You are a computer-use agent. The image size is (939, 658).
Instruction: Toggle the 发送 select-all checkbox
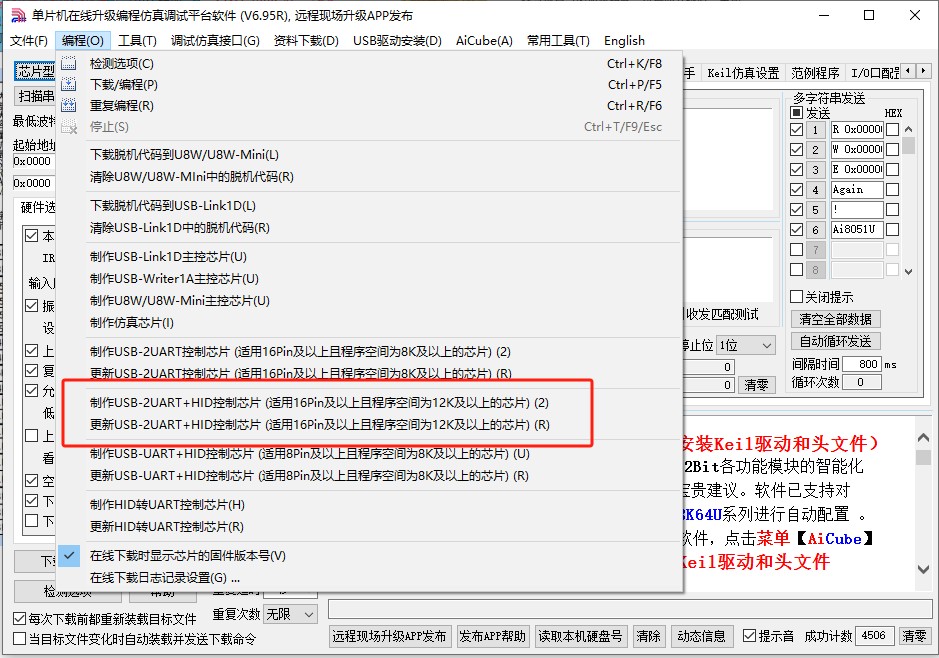point(796,113)
